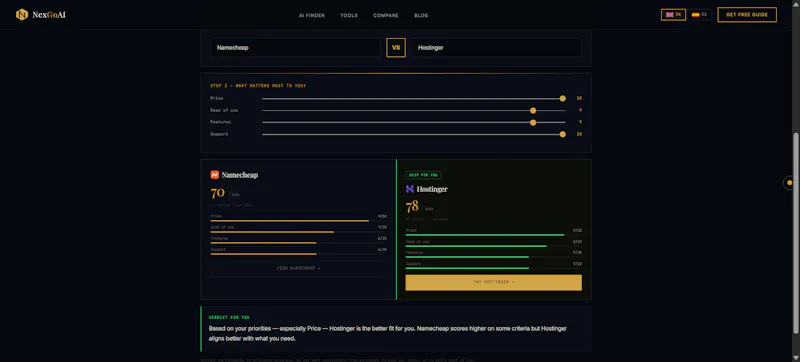Open the AI Finder menu item
Image resolution: width=800 pixels, height=362 pixels.
(x=312, y=15)
